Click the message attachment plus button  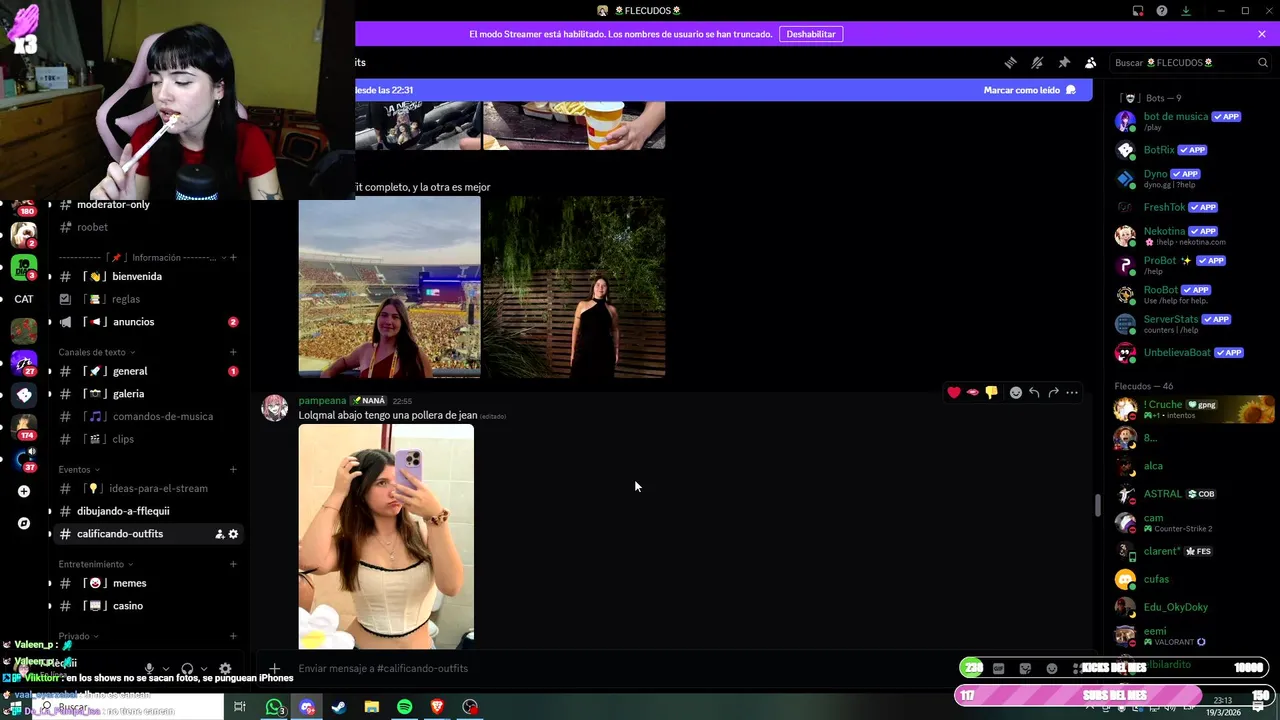tap(274, 668)
